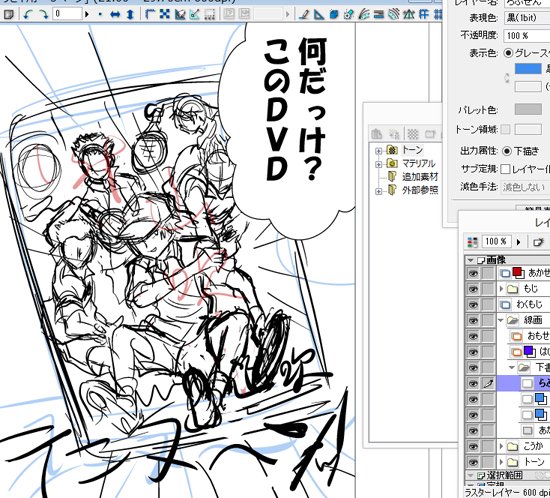Collapse the 線画 layer folder
Screen dimensions: 550x498
pos(501,320)
